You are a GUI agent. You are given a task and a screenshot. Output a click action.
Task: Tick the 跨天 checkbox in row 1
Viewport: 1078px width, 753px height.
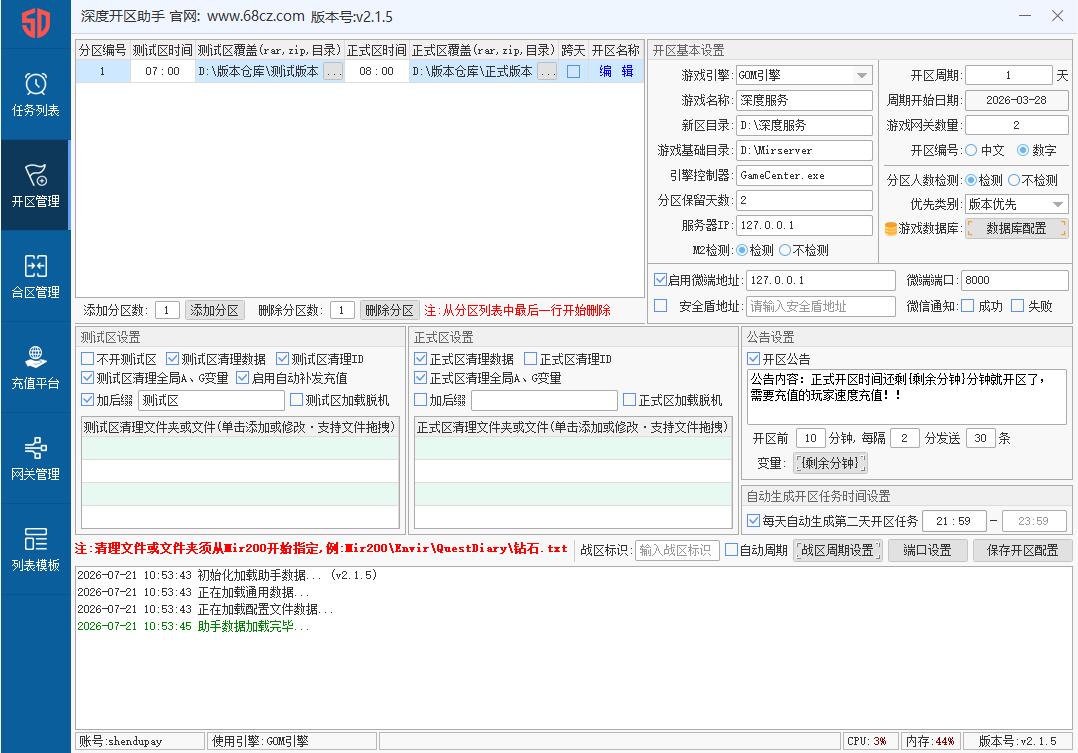tap(573, 72)
